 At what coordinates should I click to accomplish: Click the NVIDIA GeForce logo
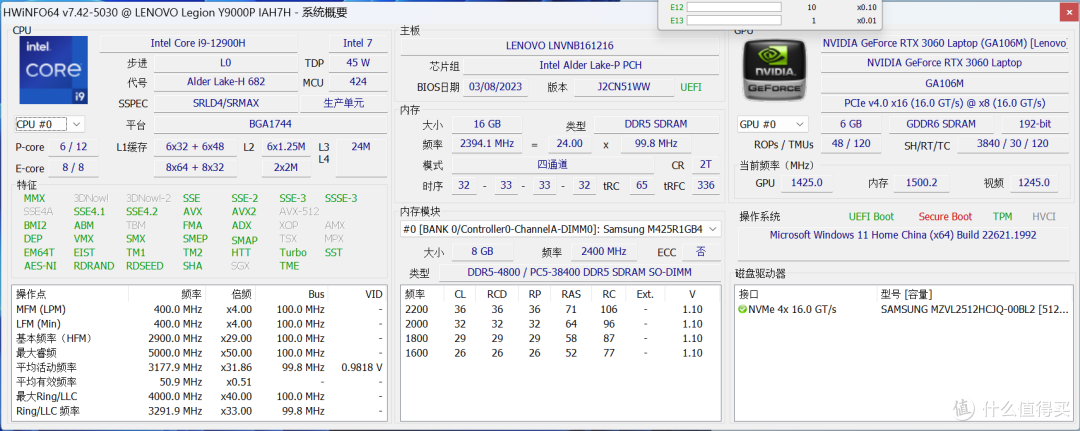(x=776, y=70)
